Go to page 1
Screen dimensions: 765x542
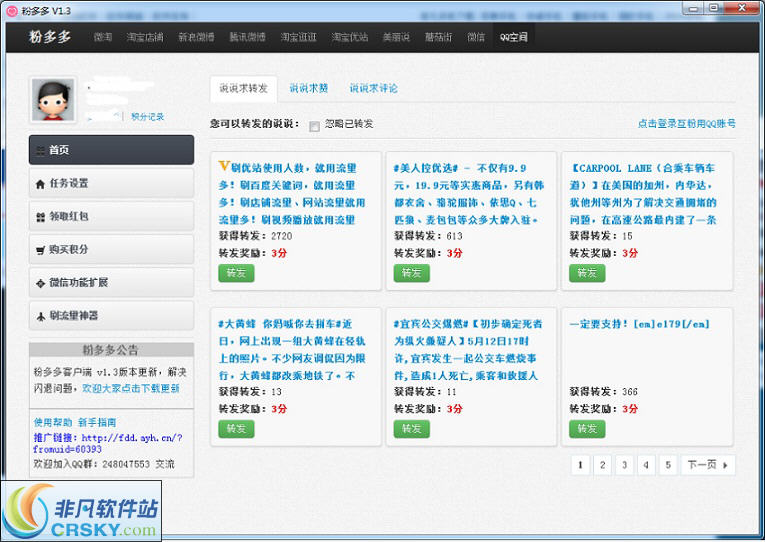(x=580, y=465)
